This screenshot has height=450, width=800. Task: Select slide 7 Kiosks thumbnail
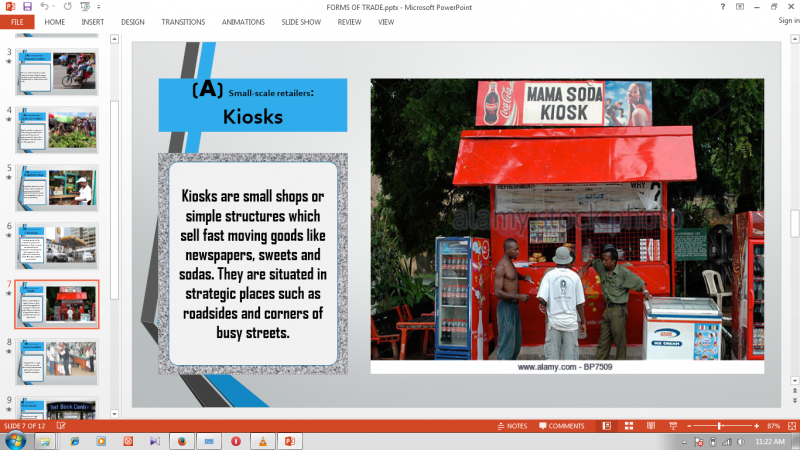[x=57, y=304]
